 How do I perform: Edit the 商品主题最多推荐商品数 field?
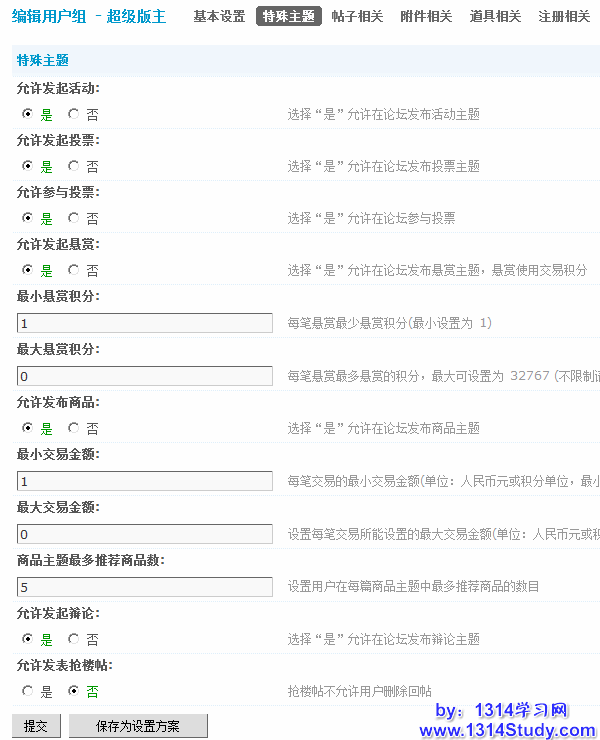(x=145, y=587)
